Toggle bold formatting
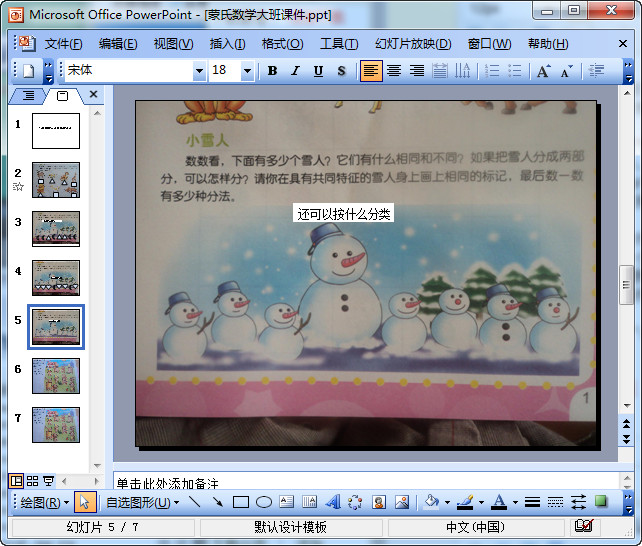The height and width of the screenshot is (546, 642). (272, 71)
